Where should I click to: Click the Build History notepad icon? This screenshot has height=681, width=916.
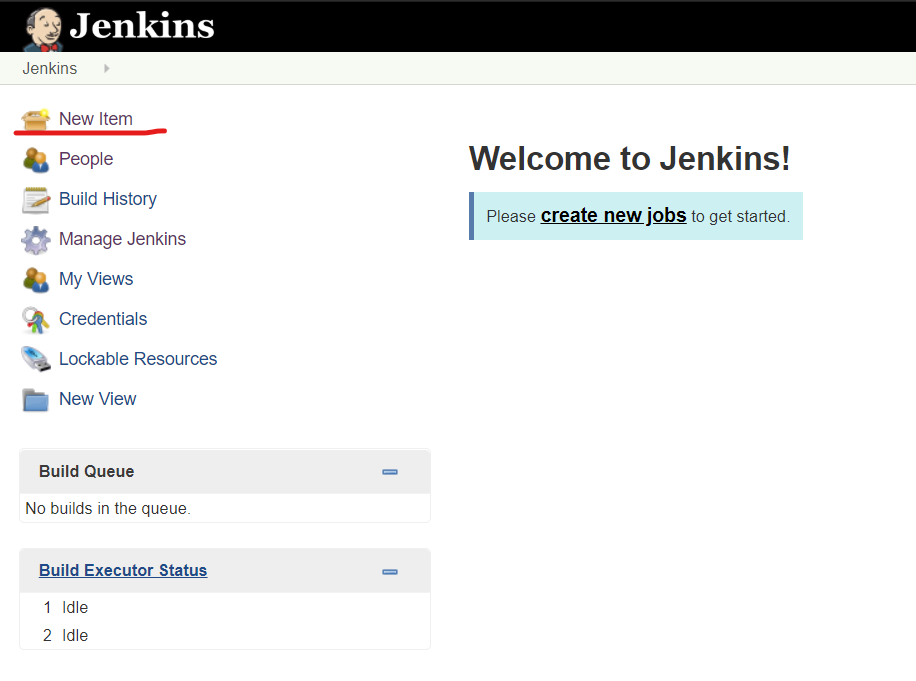click(36, 200)
